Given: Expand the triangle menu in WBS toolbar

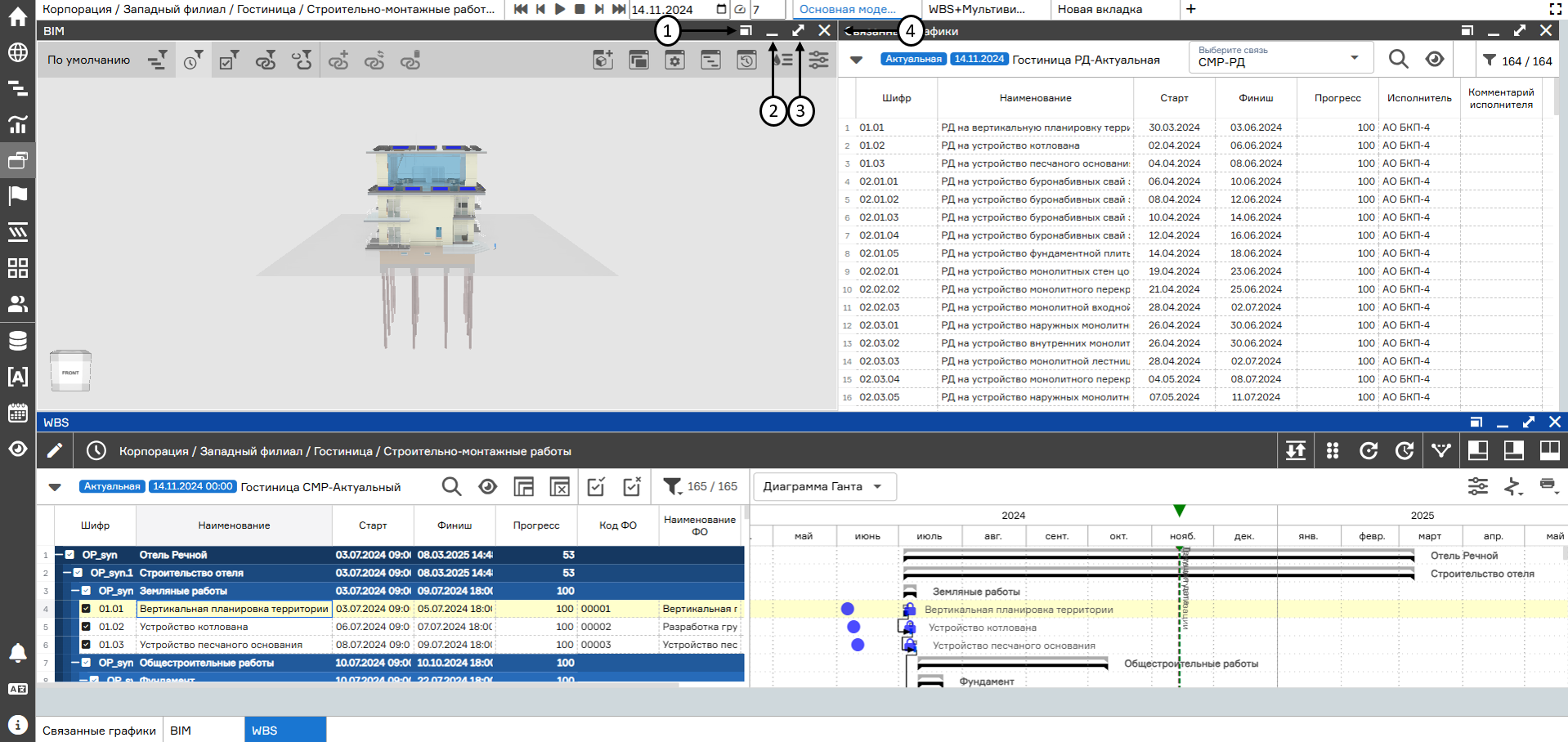Looking at the screenshot, I should click(x=55, y=487).
